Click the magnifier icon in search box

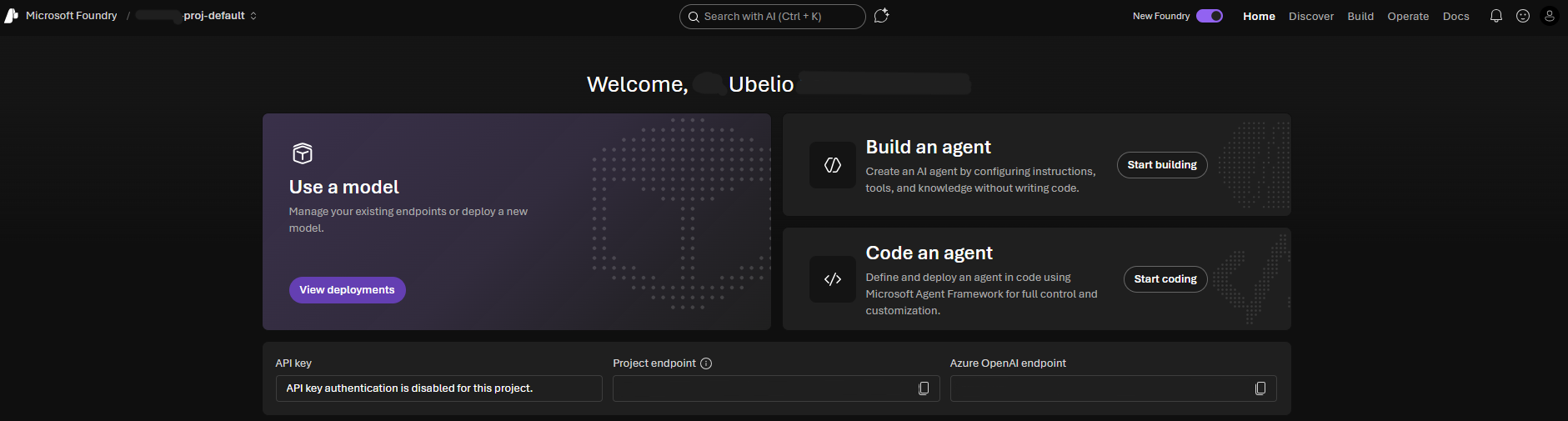694,17
